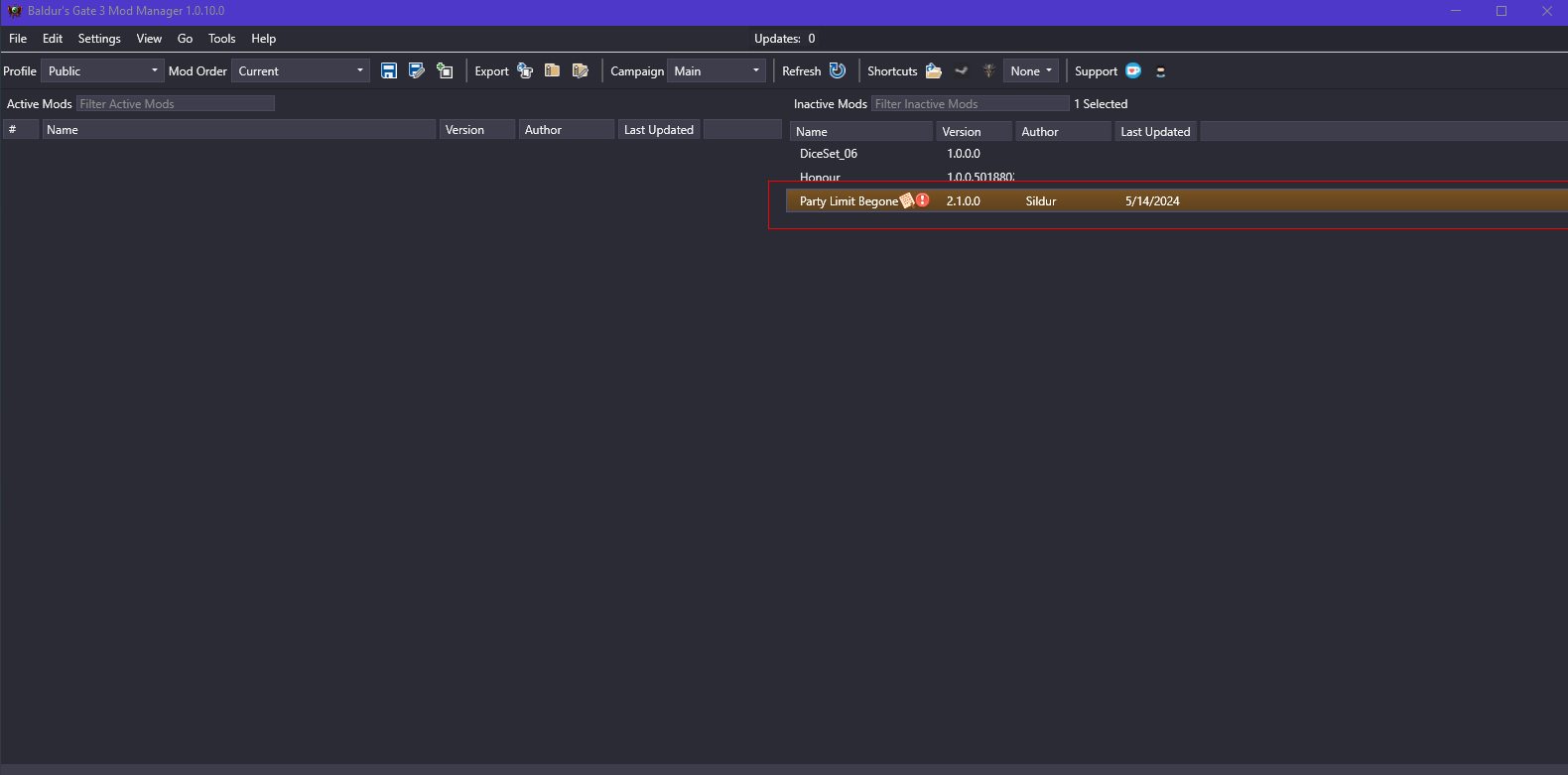Open the Mod Order dropdown showing Current
Screen dimensions: 1568x775
(301, 70)
